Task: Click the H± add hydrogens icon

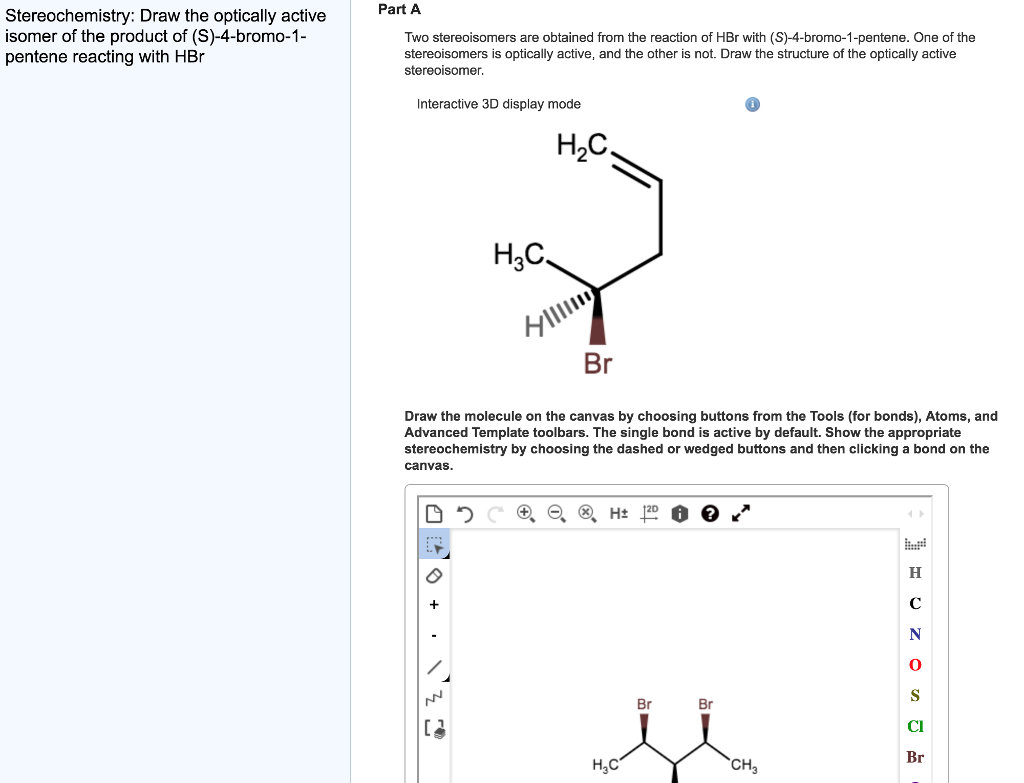Action: tap(618, 513)
